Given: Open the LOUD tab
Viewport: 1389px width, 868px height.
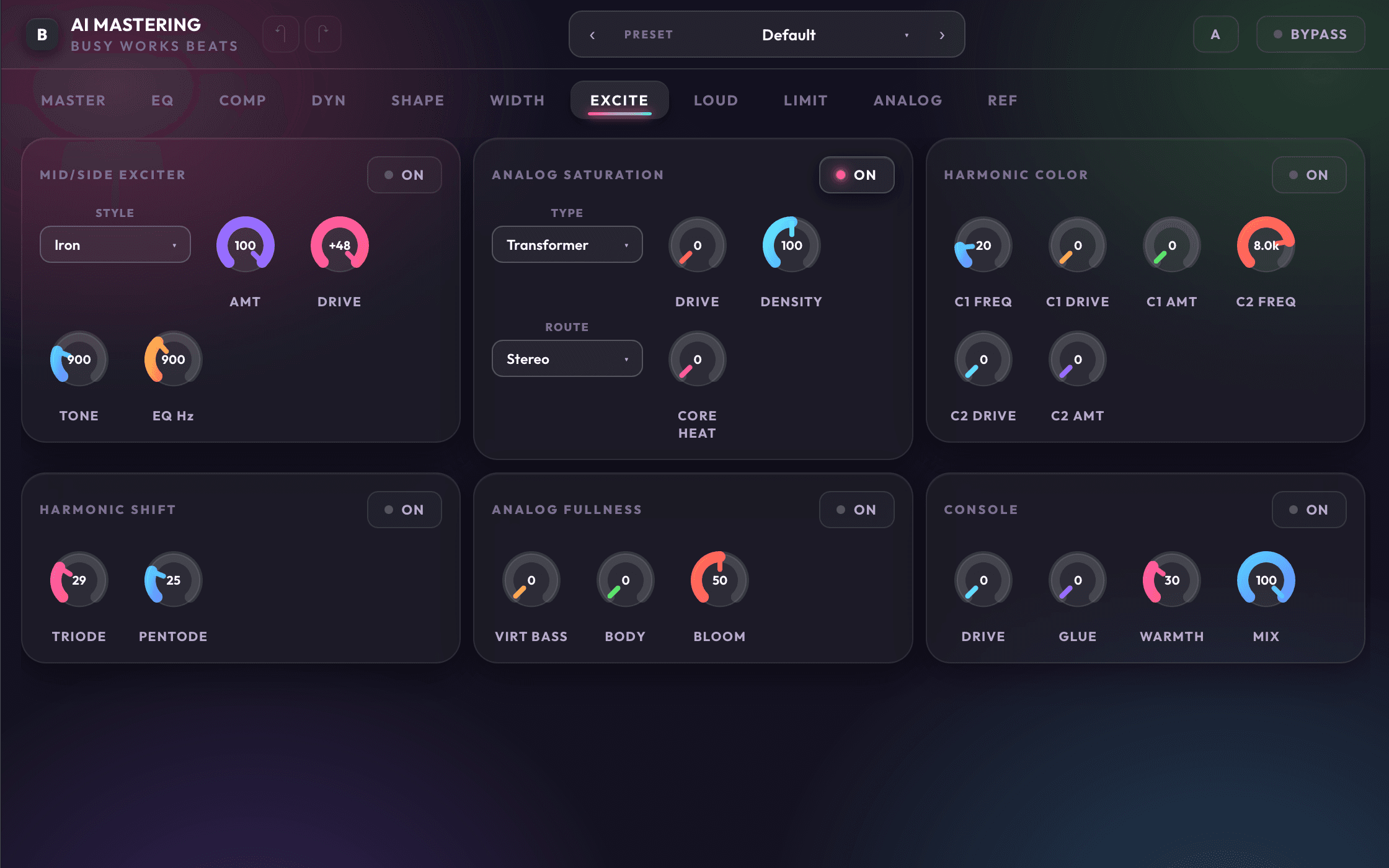Looking at the screenshot, I should tap(716, 100).
